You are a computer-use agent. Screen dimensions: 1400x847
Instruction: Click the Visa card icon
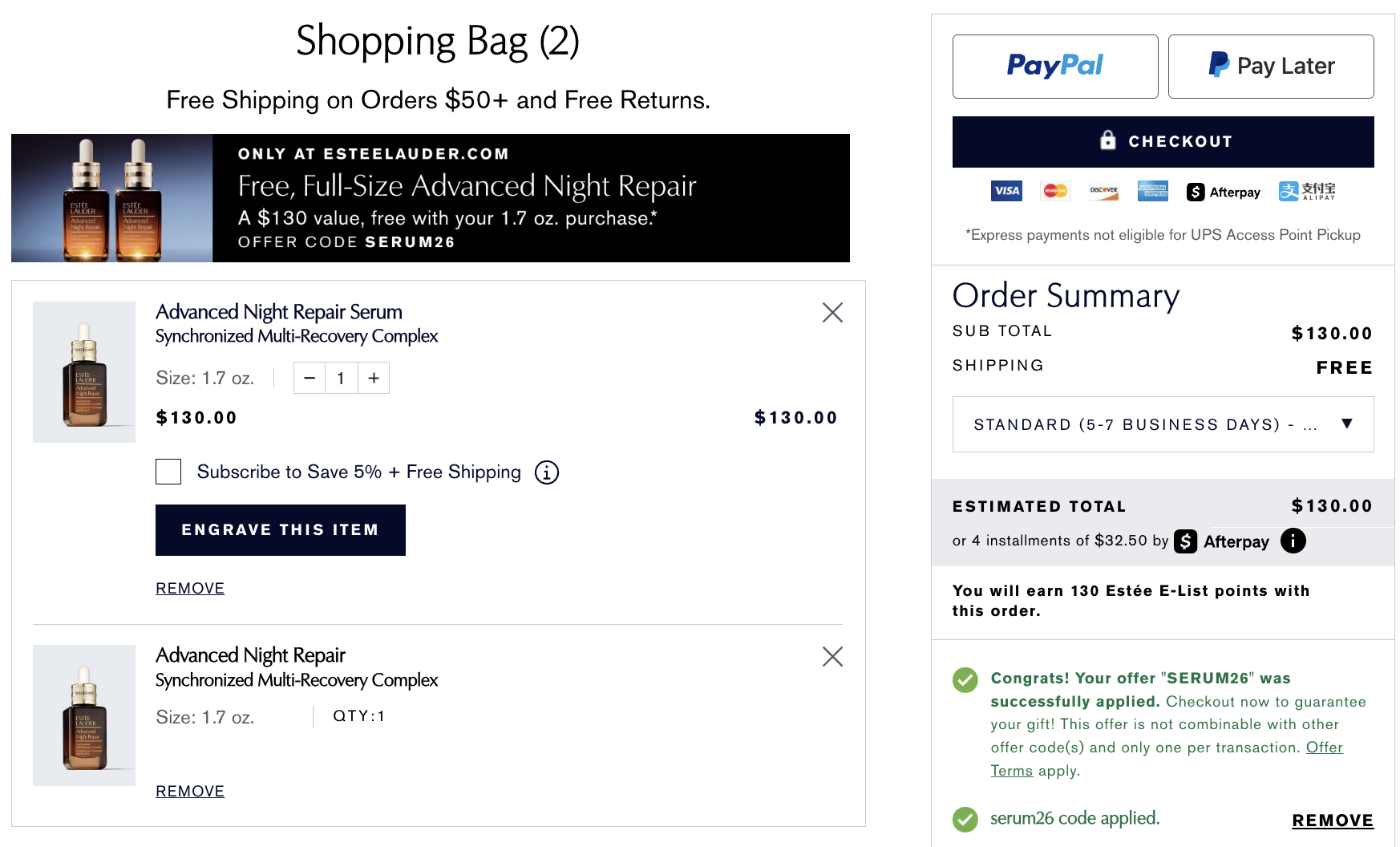(x=1006, y=191)
